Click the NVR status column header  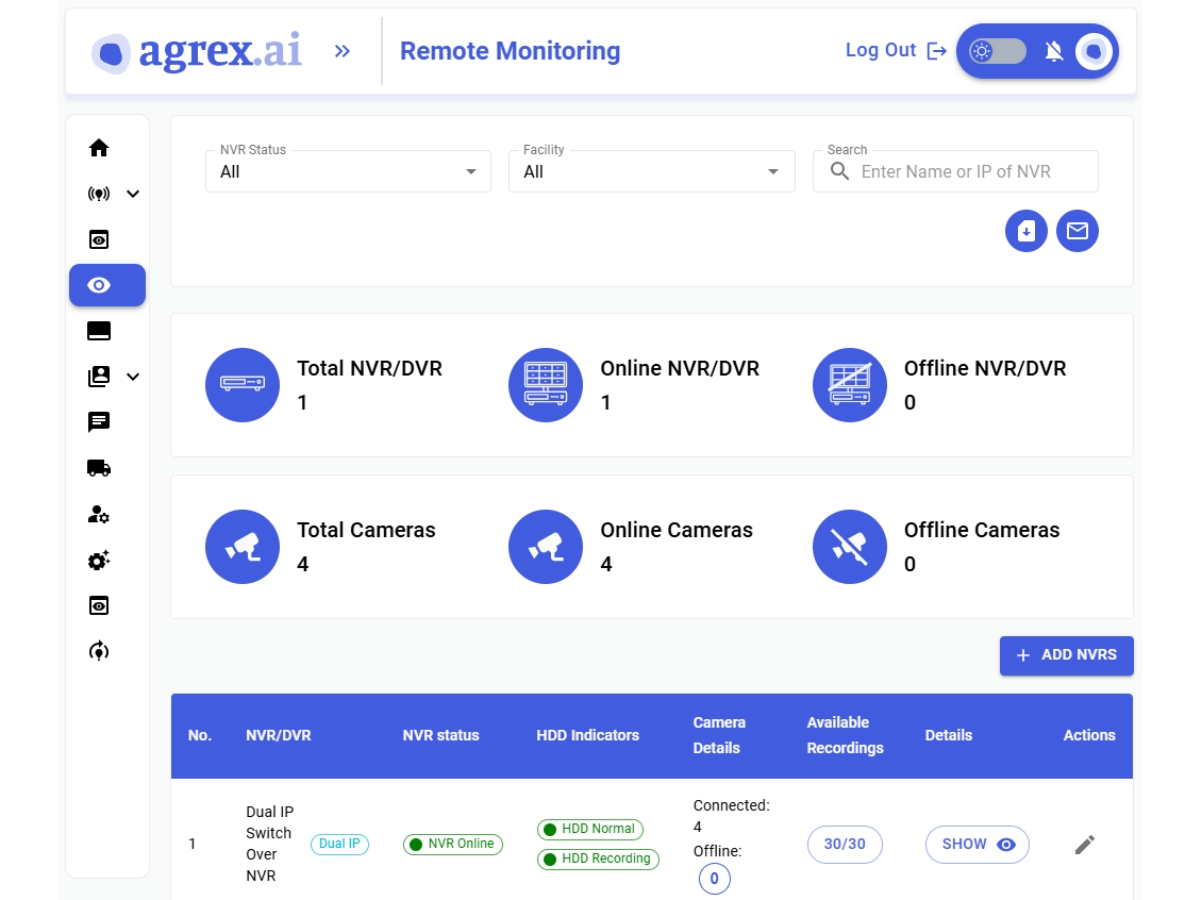(441, 735)
